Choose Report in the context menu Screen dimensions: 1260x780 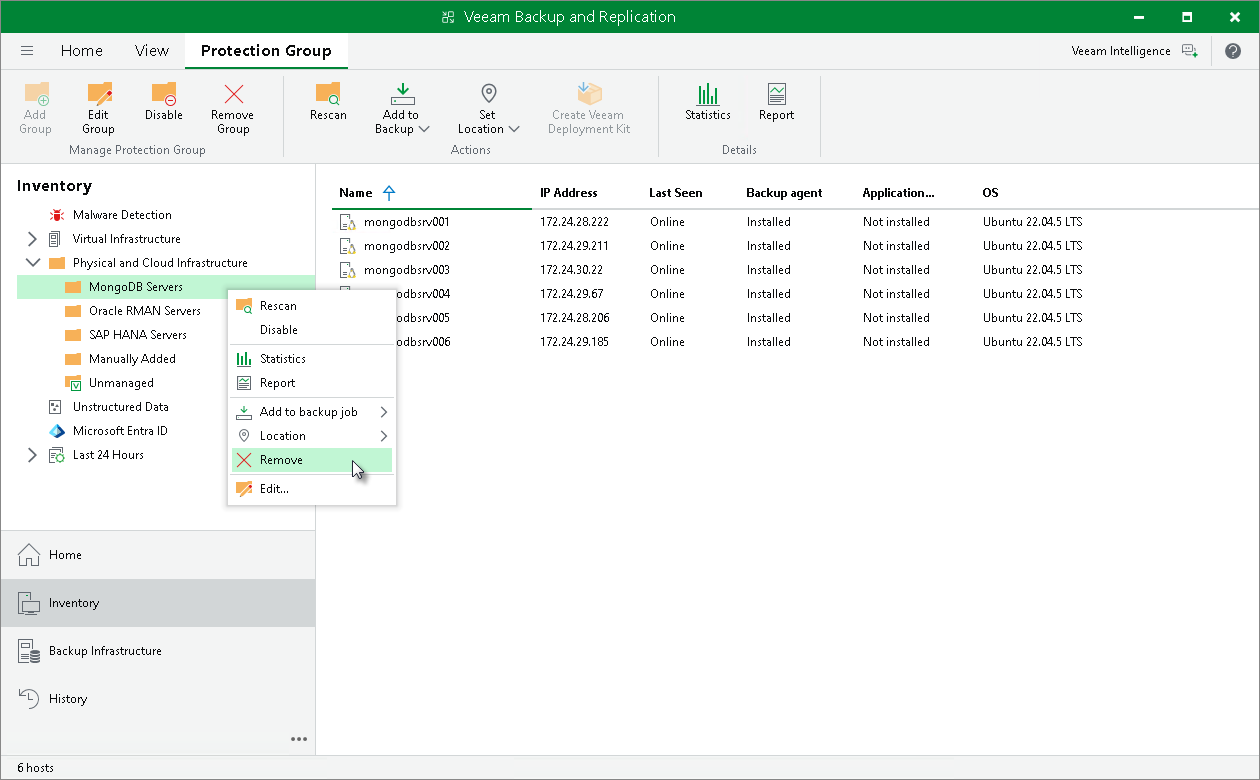pos(312,383)
